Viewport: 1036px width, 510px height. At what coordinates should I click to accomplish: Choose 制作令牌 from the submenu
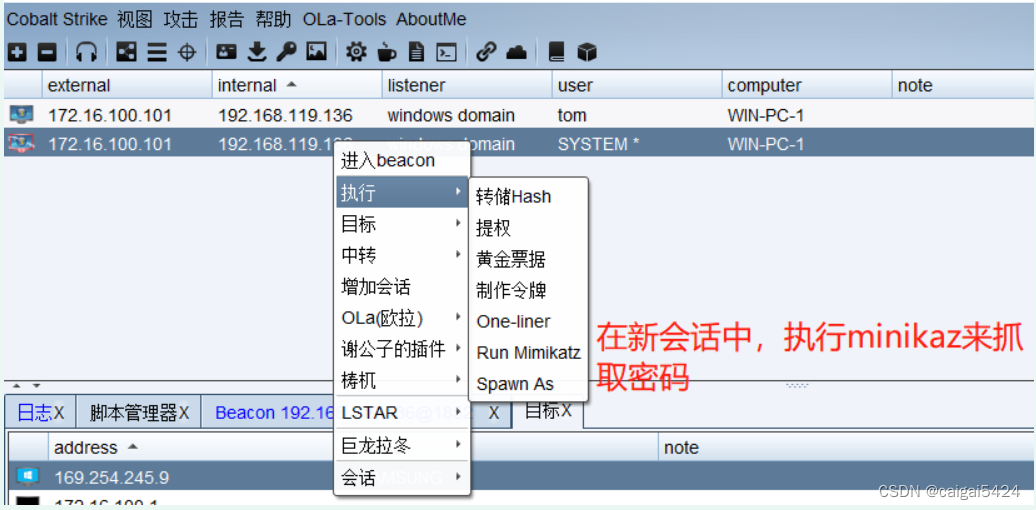coord(528,290)
